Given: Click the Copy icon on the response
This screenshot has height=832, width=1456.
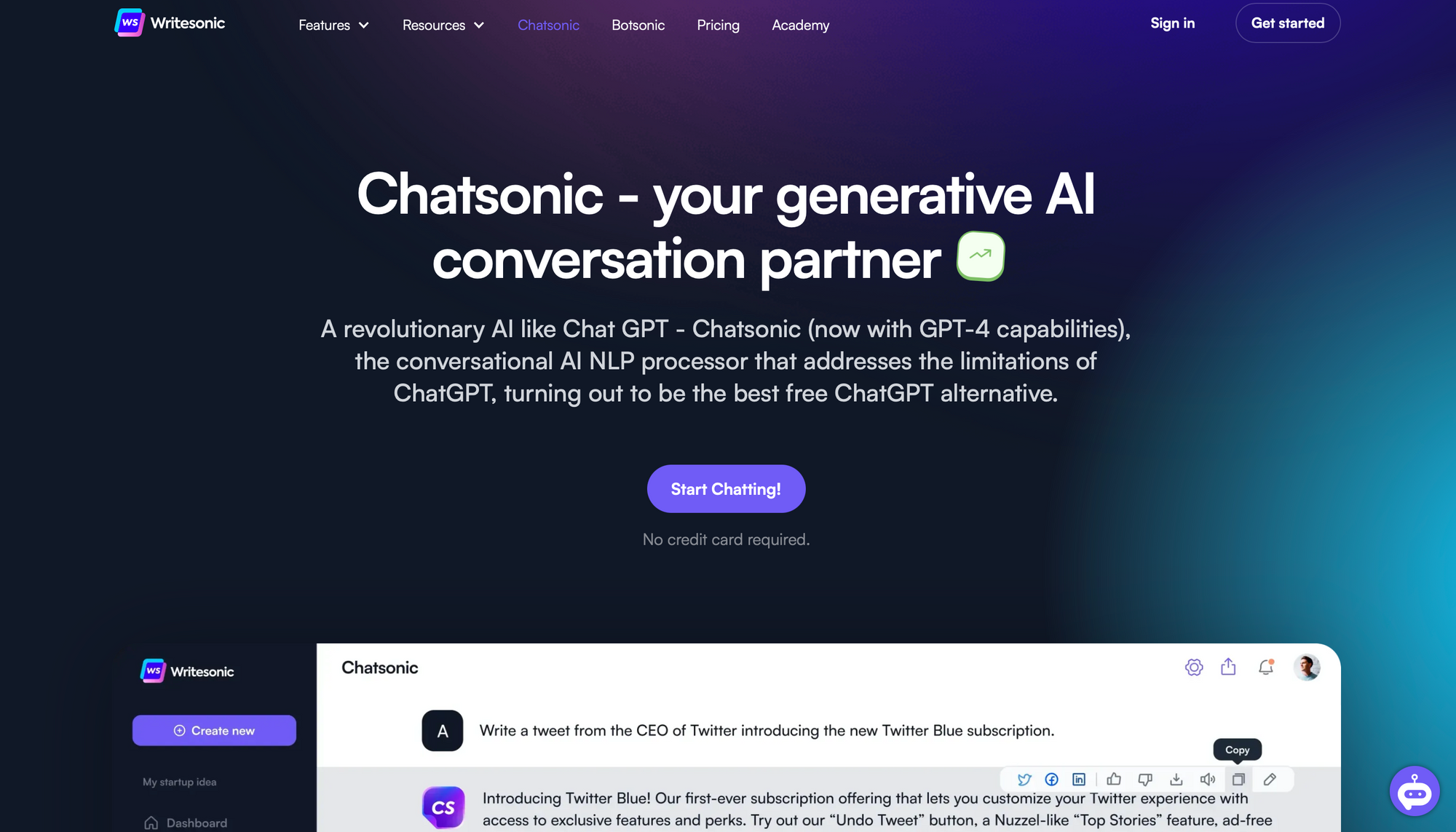Looking at the screenshot, I should pos(1237,779).
